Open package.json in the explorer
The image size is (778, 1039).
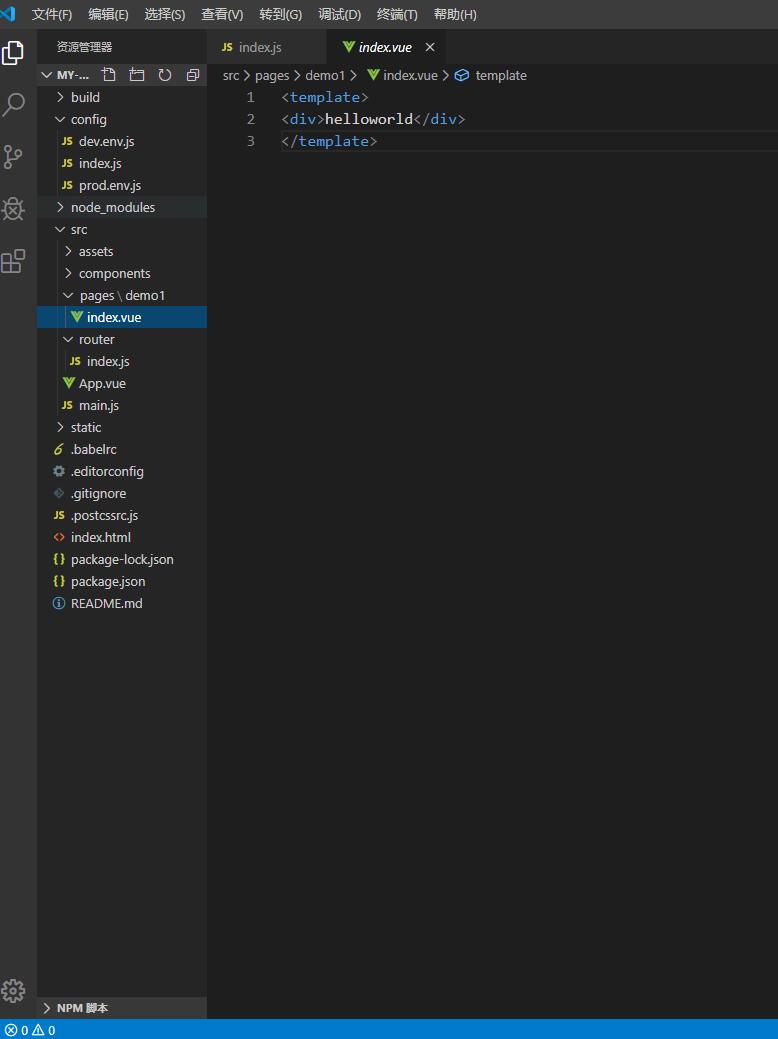click(108, 581)
